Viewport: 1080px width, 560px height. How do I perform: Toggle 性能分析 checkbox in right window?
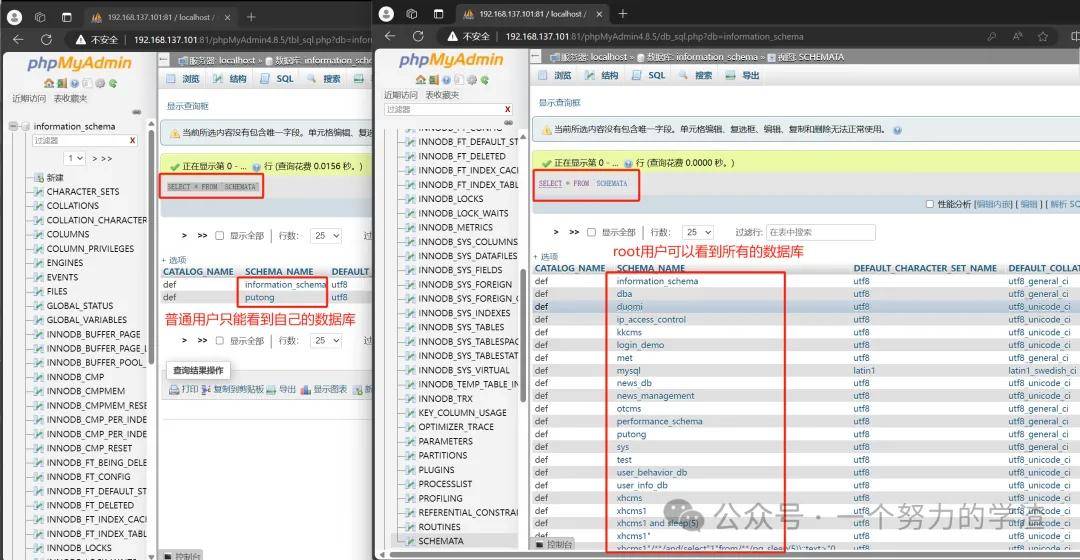930,204
